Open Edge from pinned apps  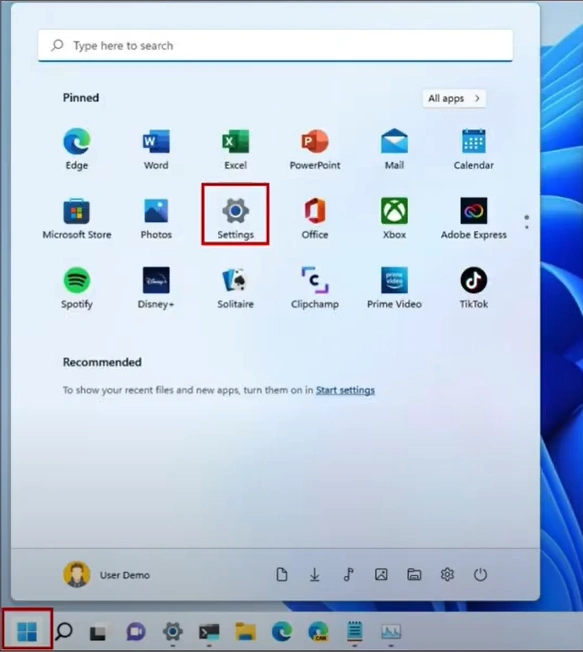(x=77, y=149)
